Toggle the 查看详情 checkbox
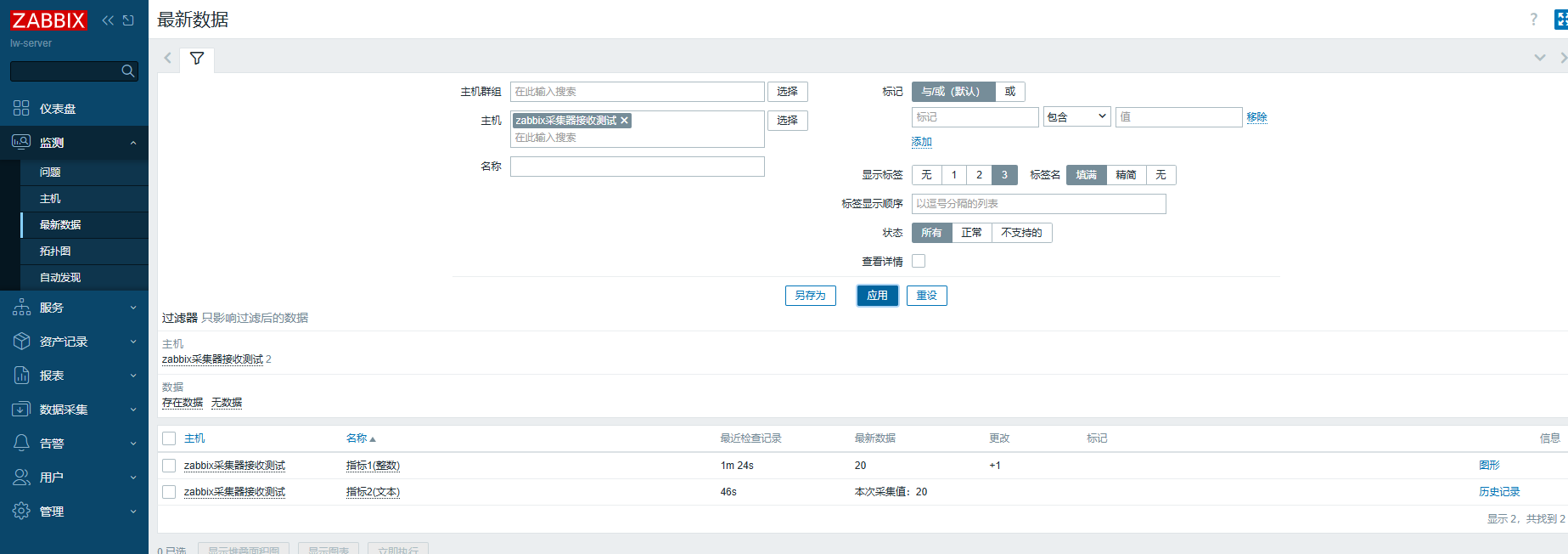This screenshot has width=1568, height=554. coord(919,261)
